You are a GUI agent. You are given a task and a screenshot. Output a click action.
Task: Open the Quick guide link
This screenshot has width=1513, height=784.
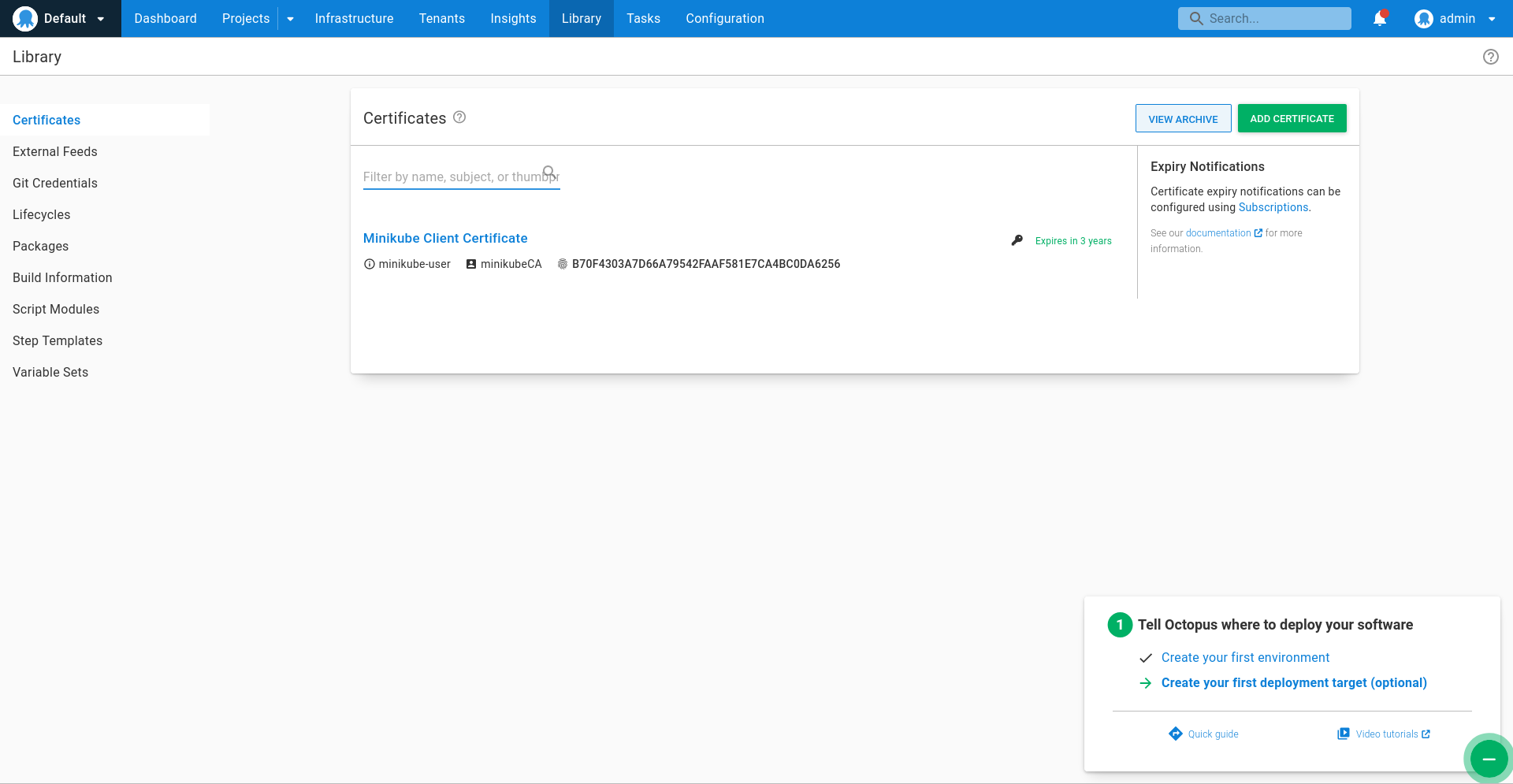click(x=1213, y=734)
